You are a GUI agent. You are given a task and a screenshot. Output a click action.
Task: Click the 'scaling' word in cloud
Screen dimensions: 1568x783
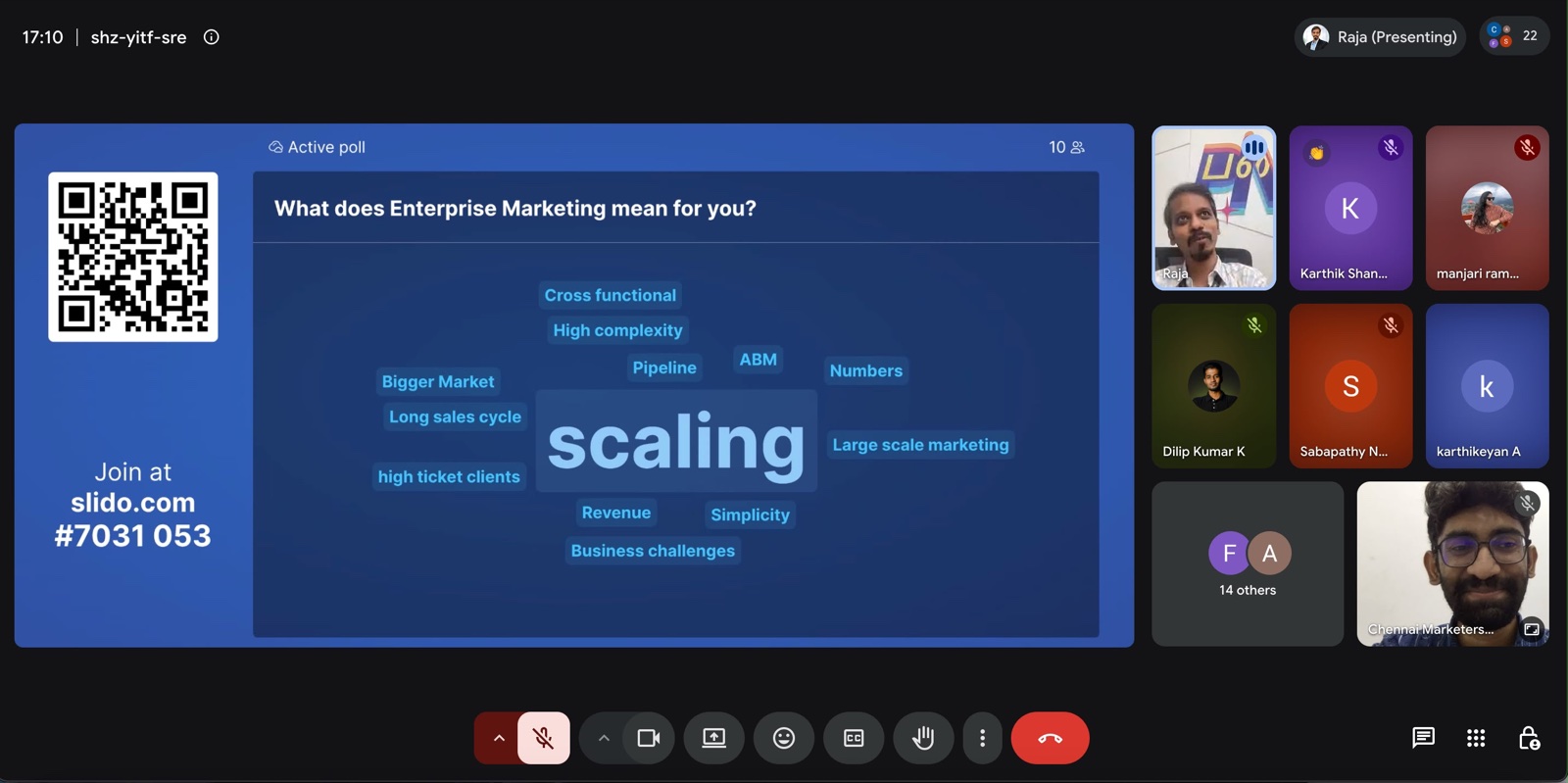(x=676, y=441)
